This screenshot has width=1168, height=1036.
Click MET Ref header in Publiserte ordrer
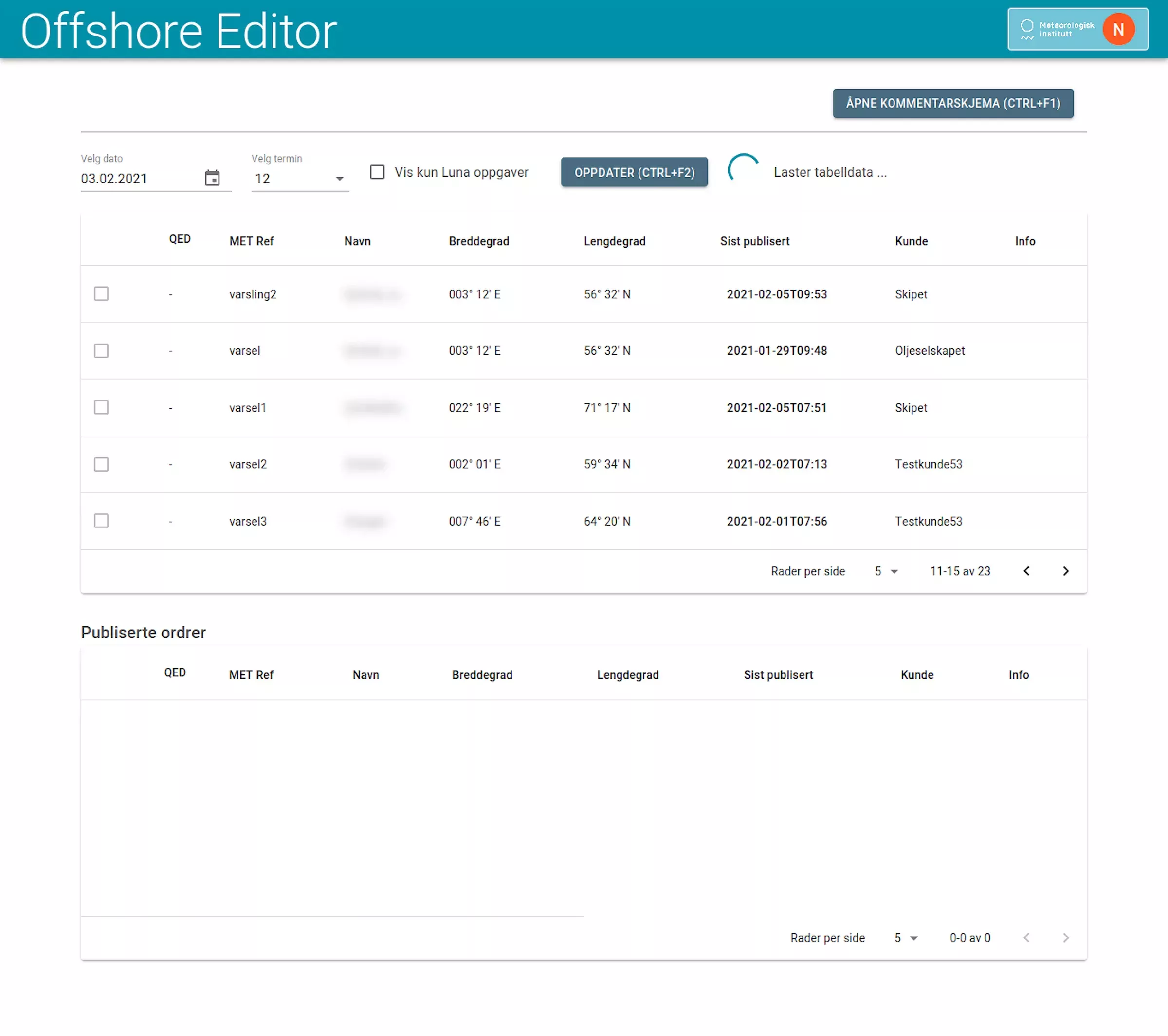click(x=251, y=675)
